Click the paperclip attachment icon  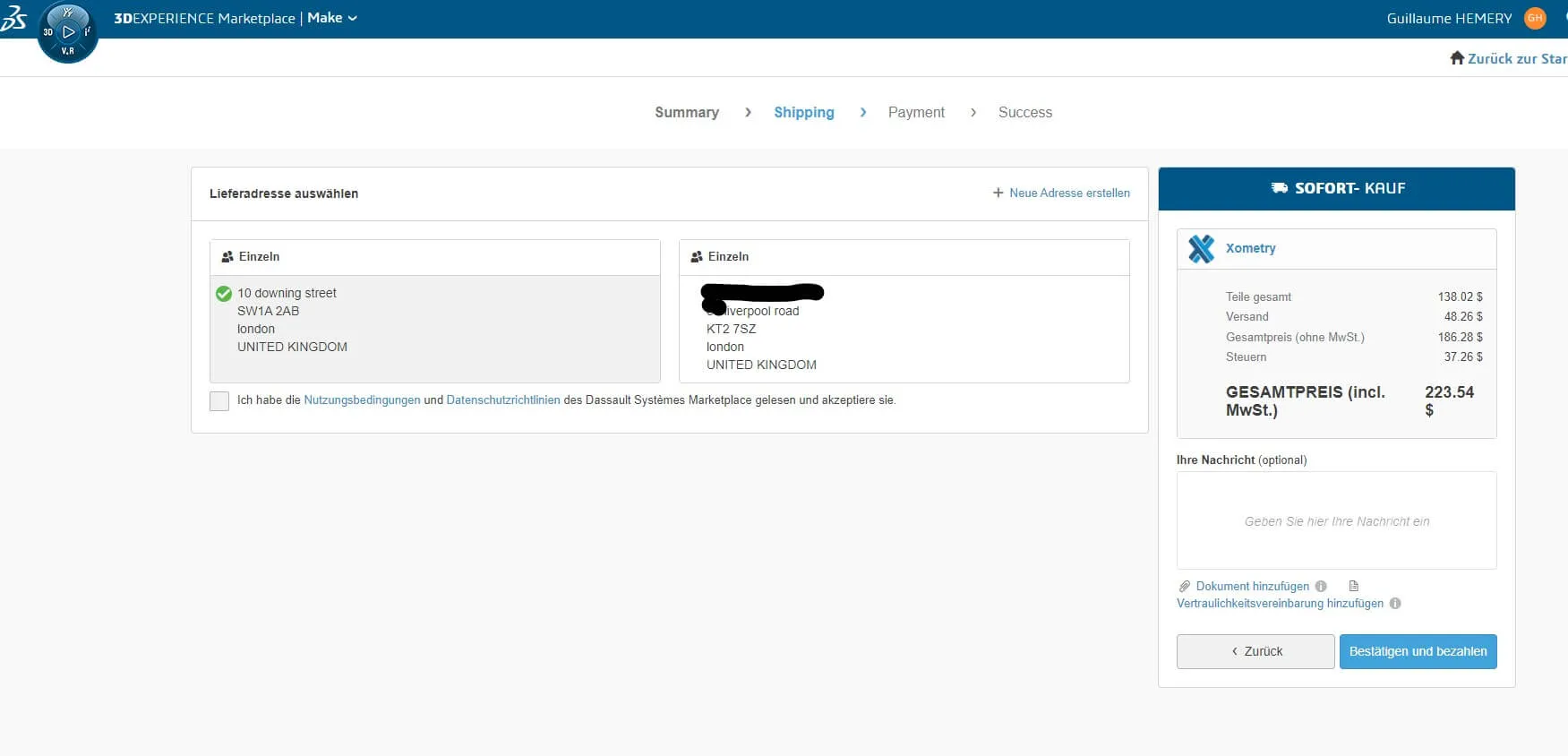pos(1185,587)
